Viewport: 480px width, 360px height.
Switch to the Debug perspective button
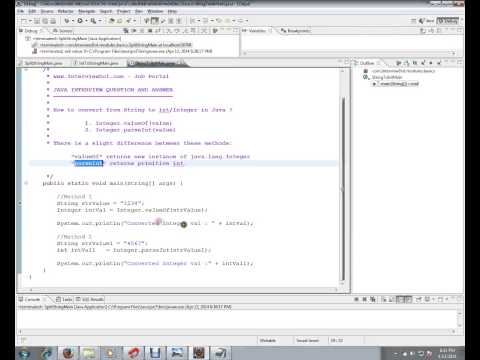point(448,21)
